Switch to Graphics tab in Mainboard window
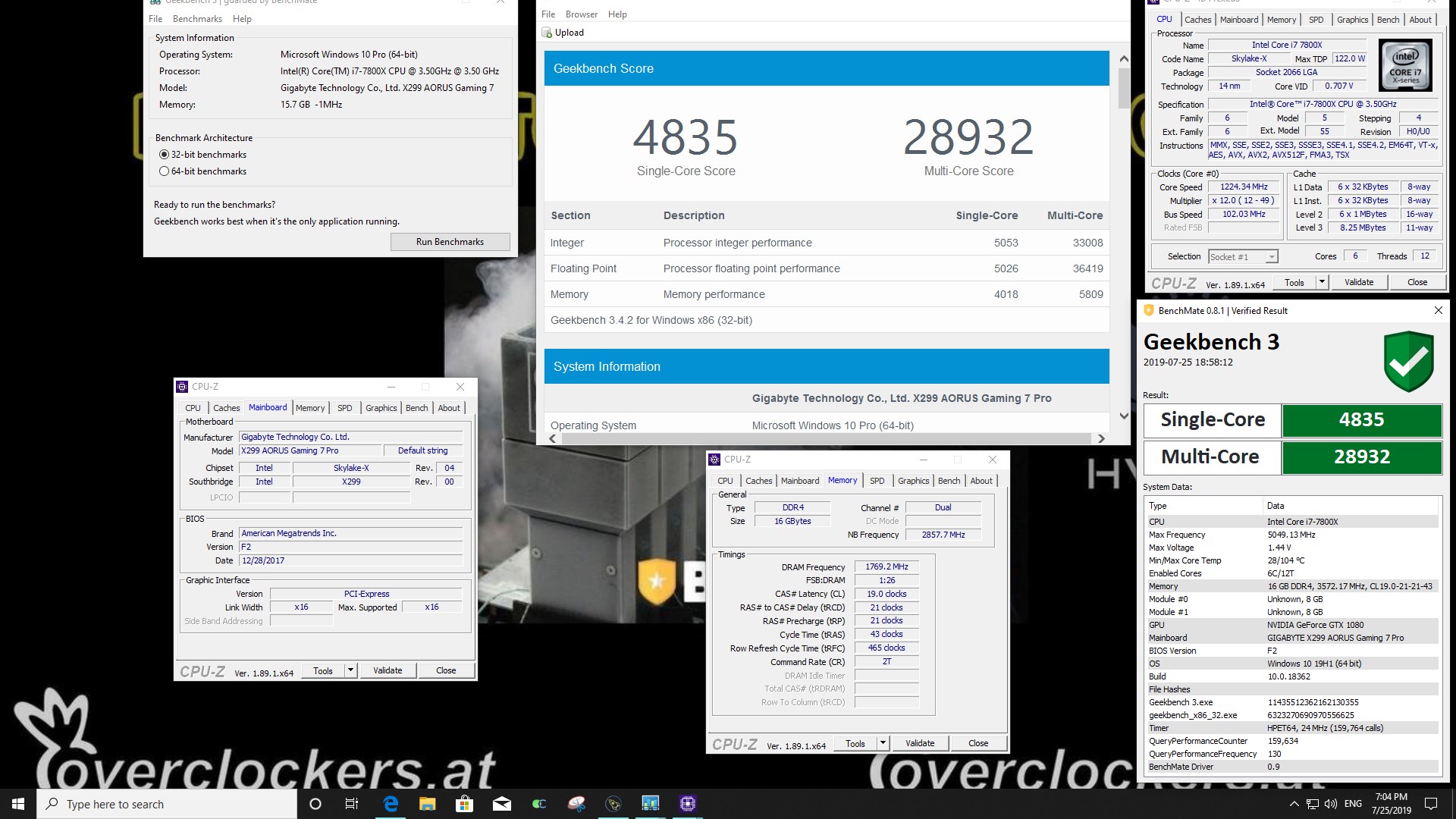The width and height of the screenshot is (1456, 819). click(381, 408)
